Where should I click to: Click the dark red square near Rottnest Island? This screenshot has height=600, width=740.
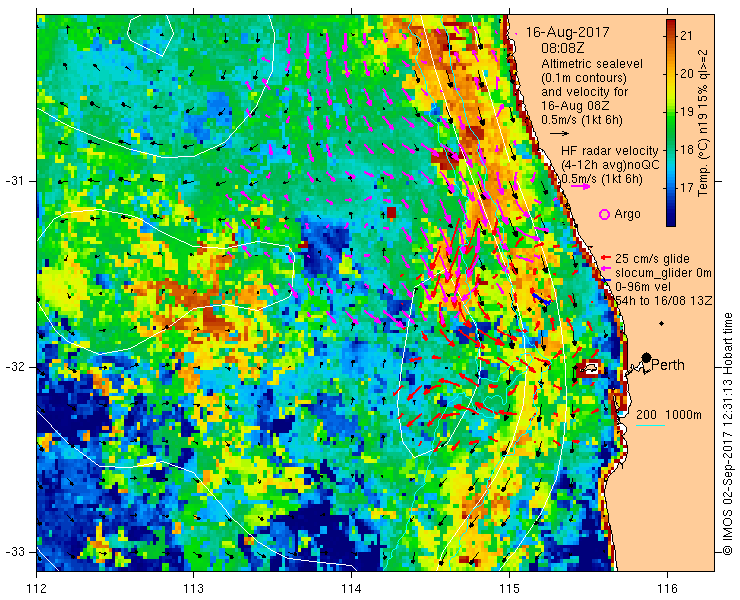click(x=588, y=369)
